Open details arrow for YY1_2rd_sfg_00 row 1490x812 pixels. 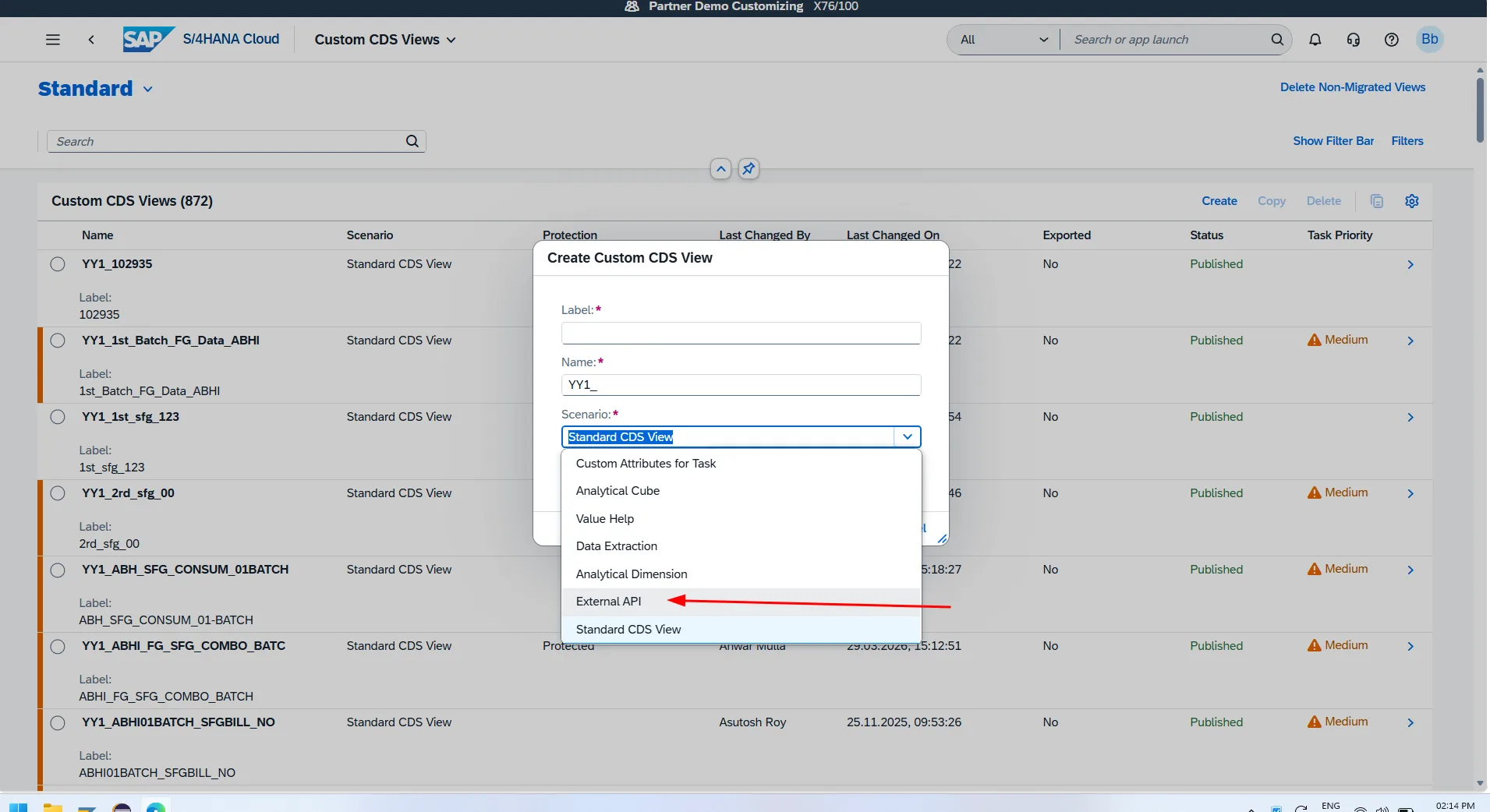pyautogui.click(x=1410, y=494)
